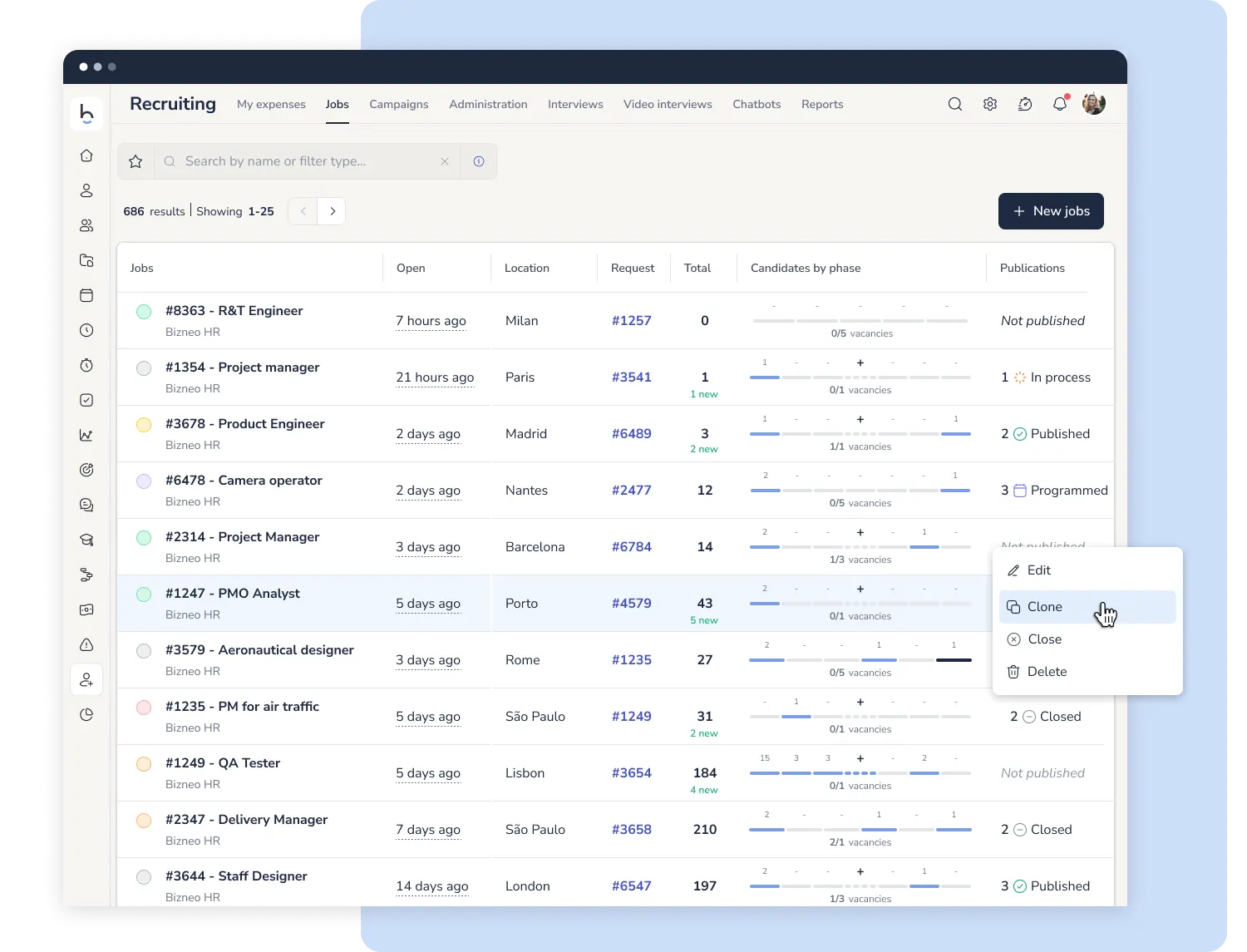Click the New jobs button
Image resolution: width=1247 pixels, height=952 pixels.
1051,211
